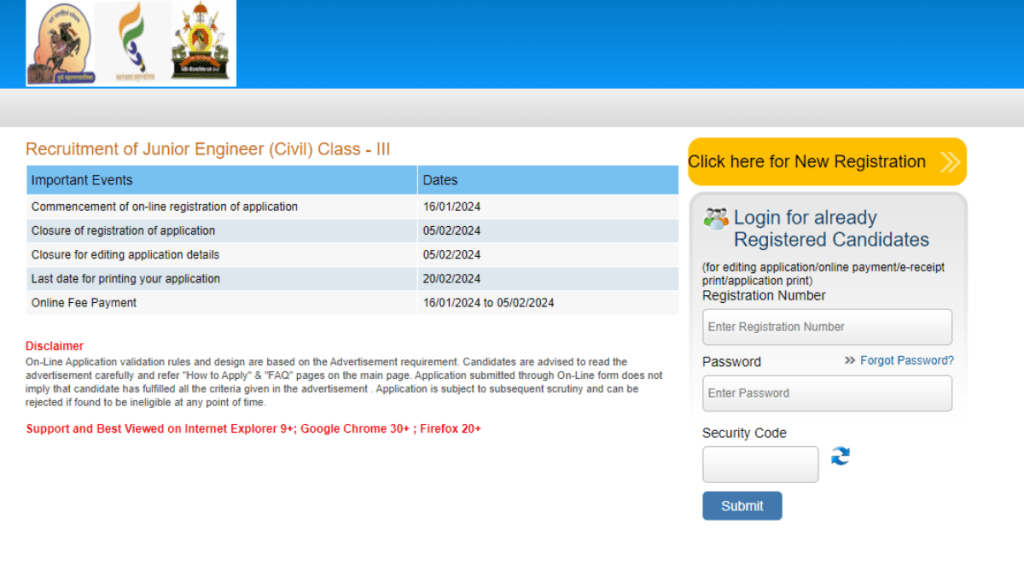Open the New Registration page
The width and height of the screenshot is (1024, 576).
coord(807,162)
